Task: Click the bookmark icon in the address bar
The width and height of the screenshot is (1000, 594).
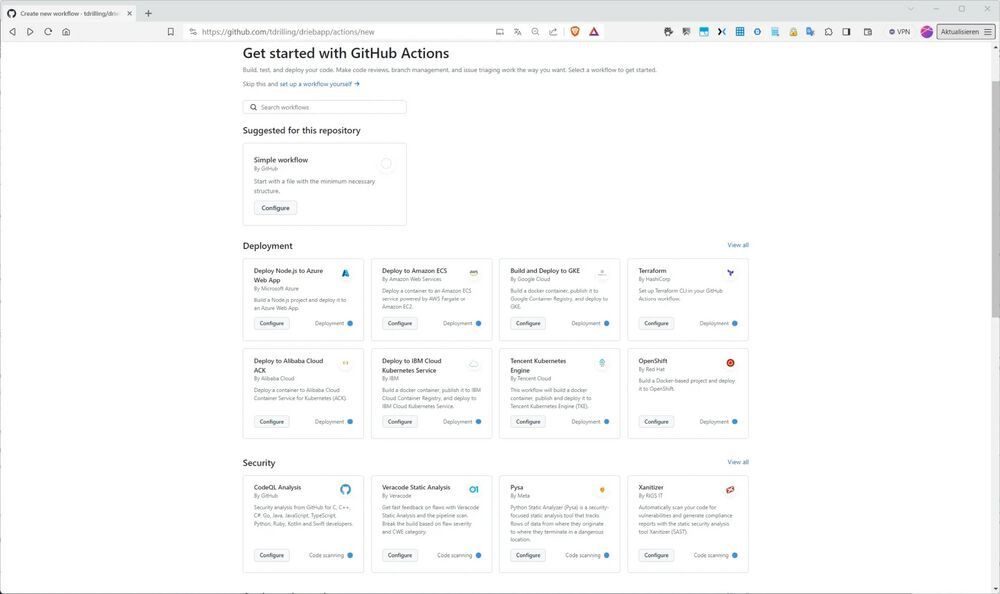Action: (x=170, y=31)
